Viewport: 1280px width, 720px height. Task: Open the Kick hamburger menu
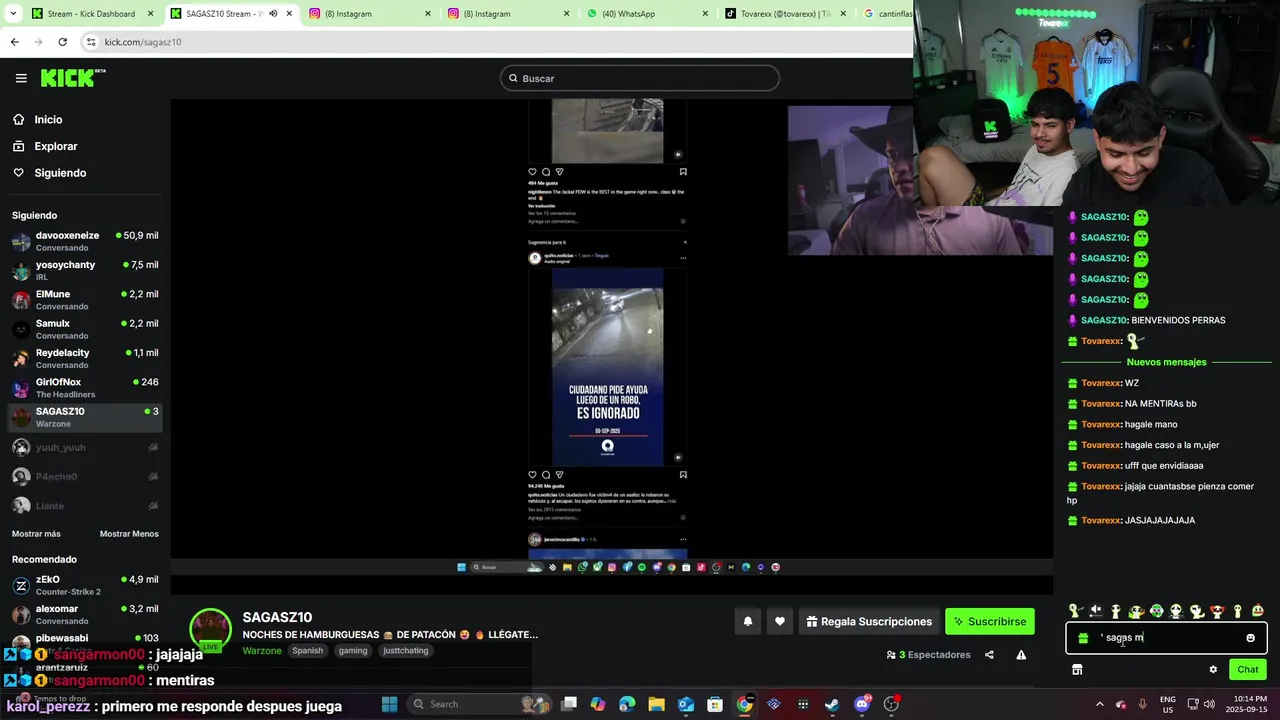(21, 78)
